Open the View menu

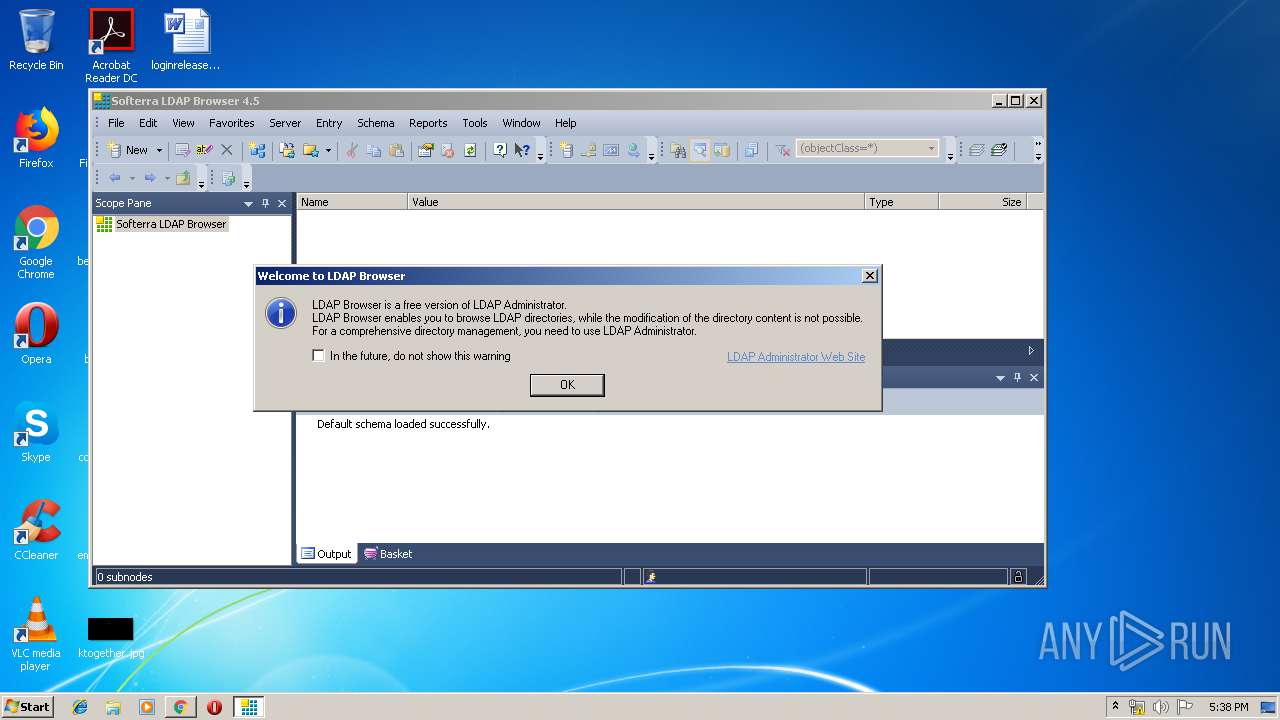183,123
